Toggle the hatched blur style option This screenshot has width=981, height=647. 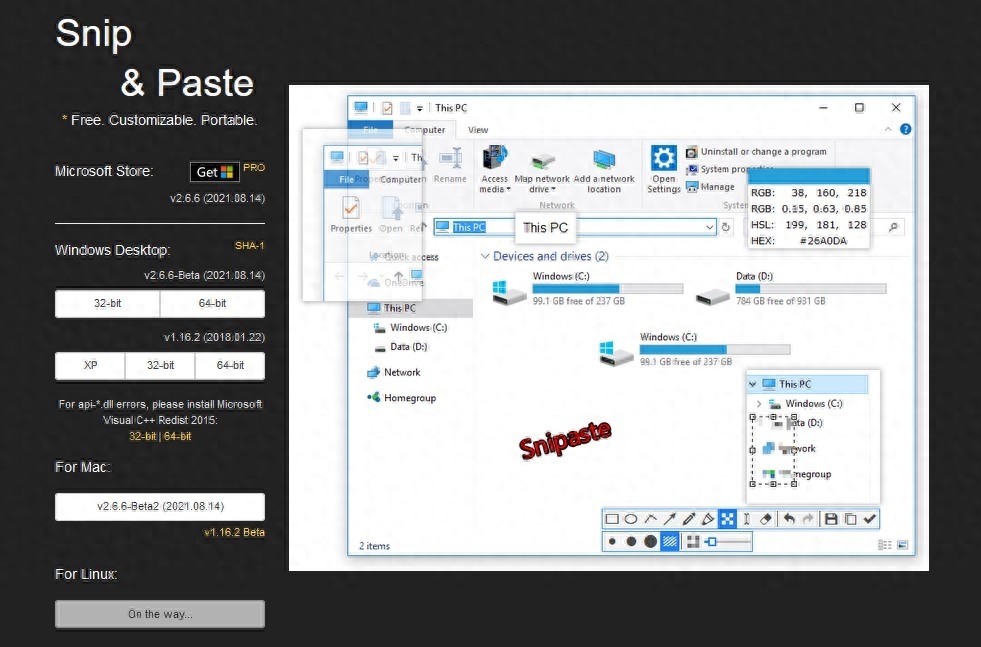coord(670,542)
